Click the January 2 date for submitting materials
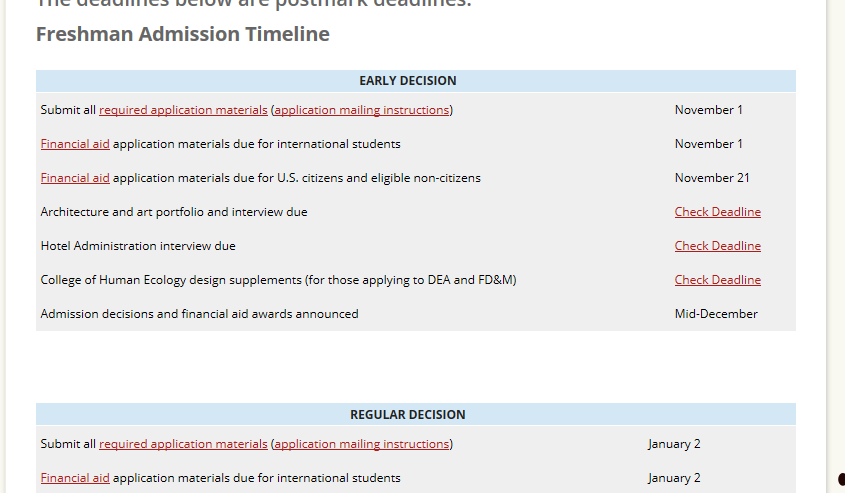845x493 pixels. coord(674,444)
